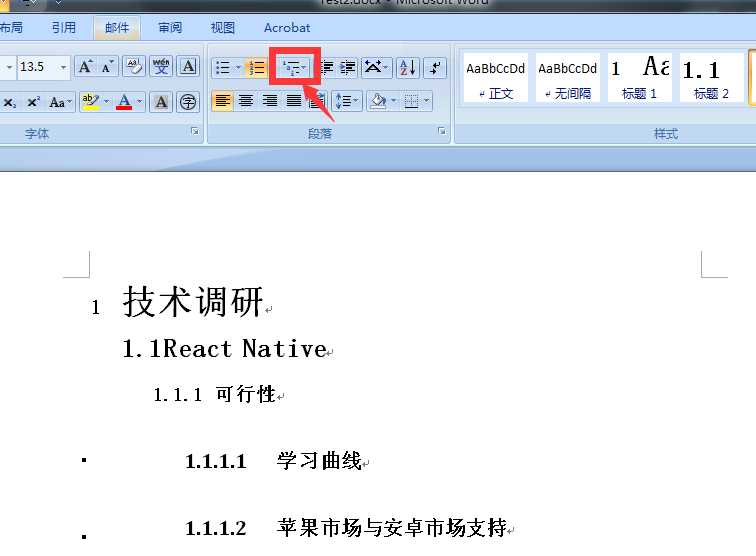Apply the 正文 style

click(x=496, y=78)
